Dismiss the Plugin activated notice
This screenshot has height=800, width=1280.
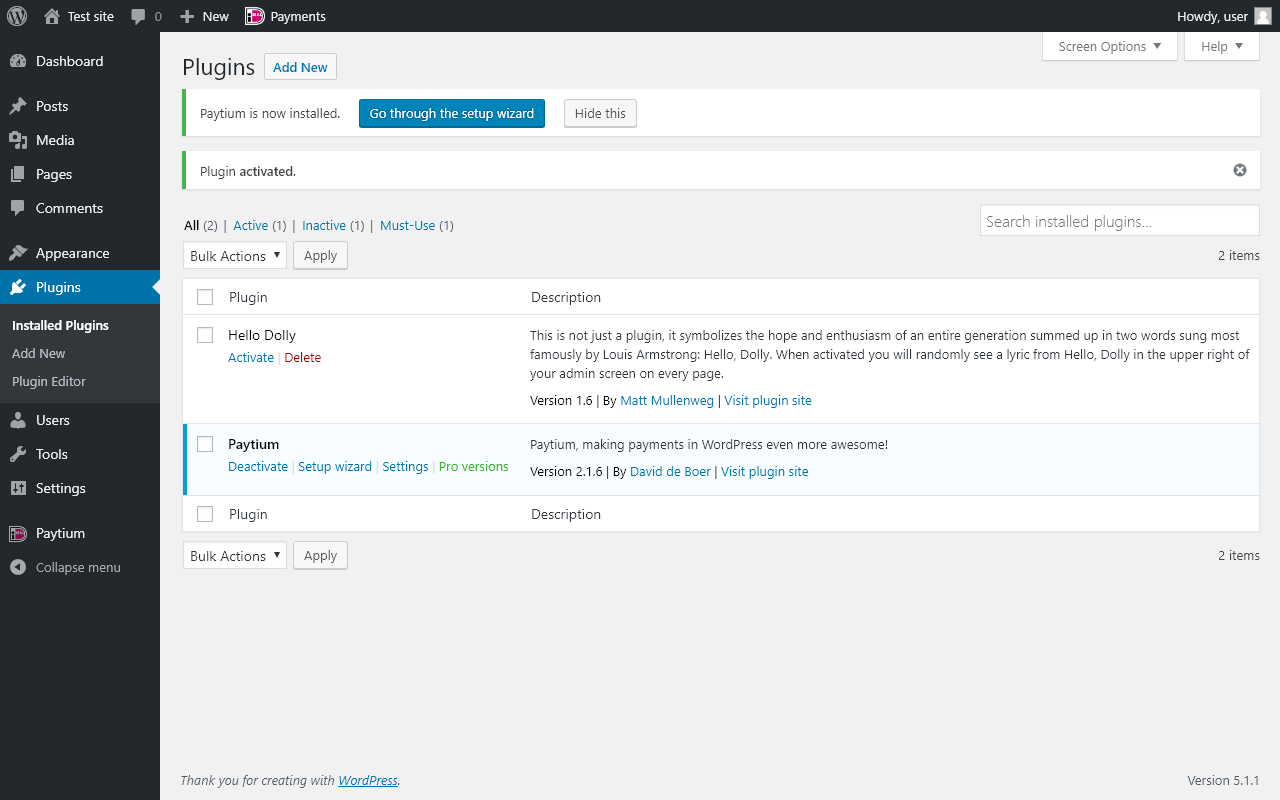[1240, 170]
